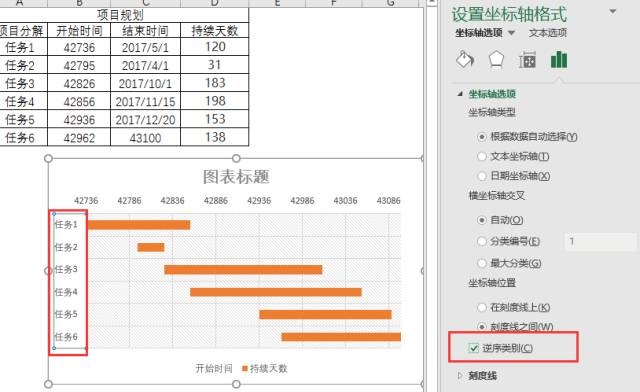Open the Fill & Line paint bucket icon
This screenshot has width=640, height=392.
tap(464, 60)
